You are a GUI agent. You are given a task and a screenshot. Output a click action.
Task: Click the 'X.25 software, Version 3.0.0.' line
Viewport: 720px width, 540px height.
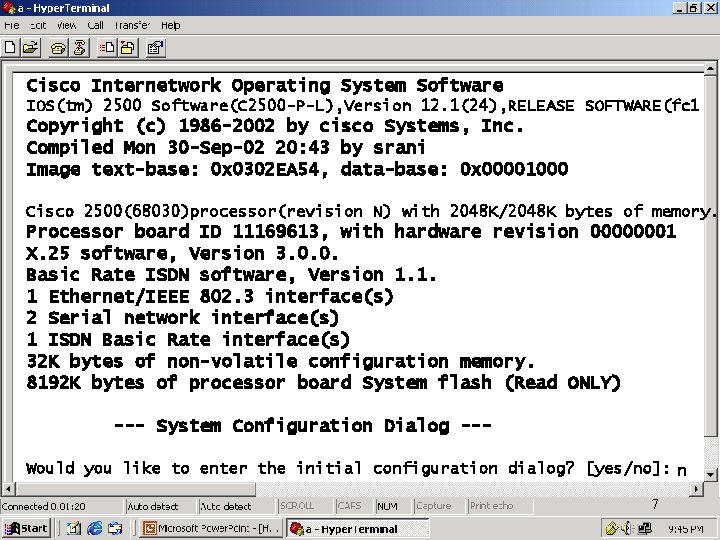pyautogui.click(x=182, y=253)
